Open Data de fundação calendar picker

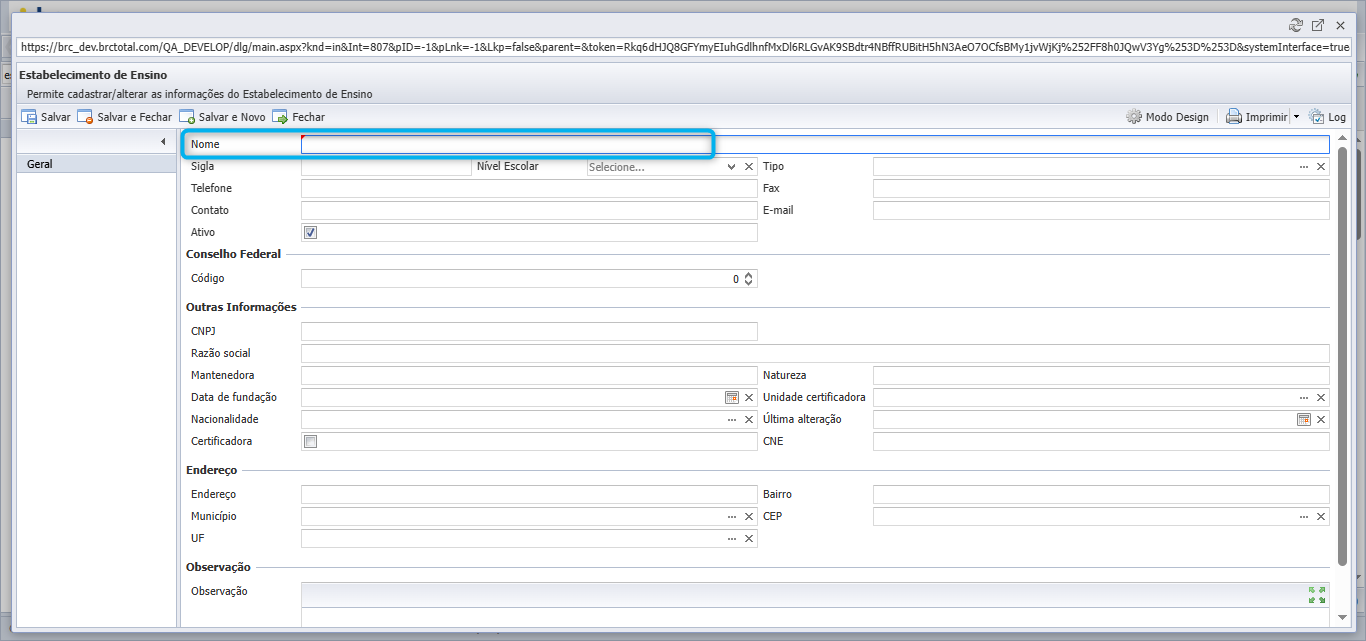click(x=731, y=397)
